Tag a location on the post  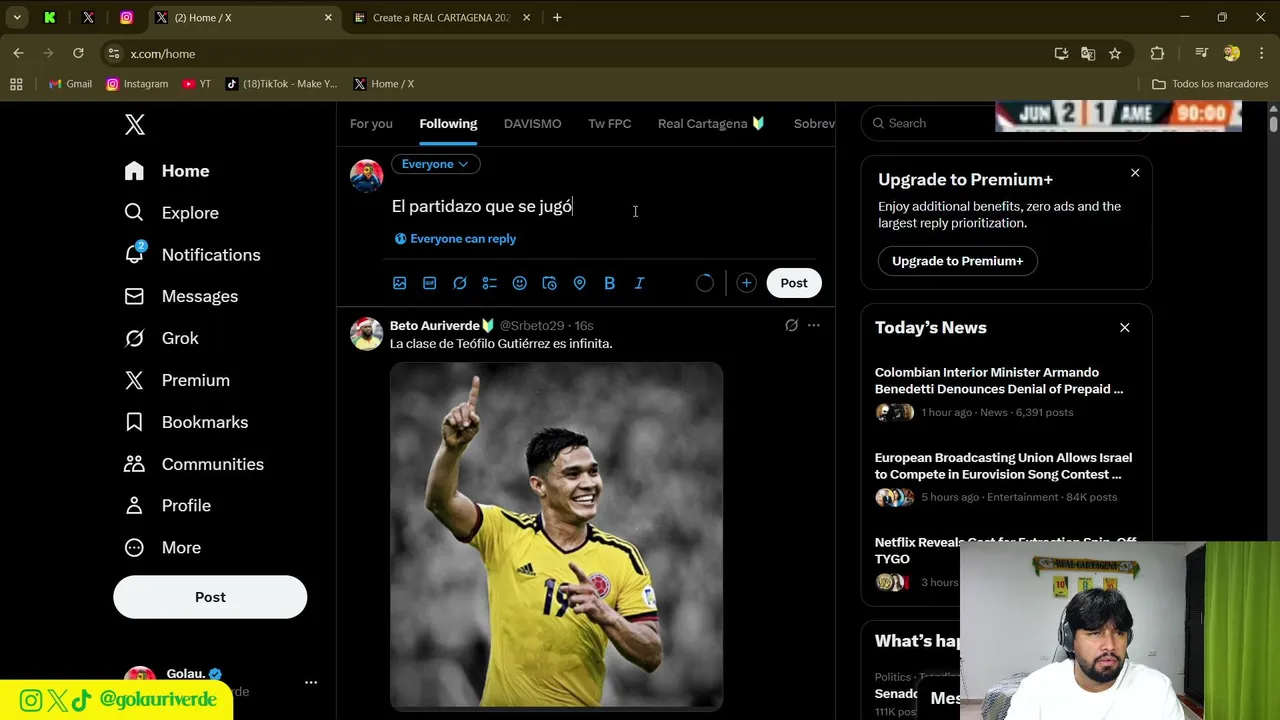(580, 283)
